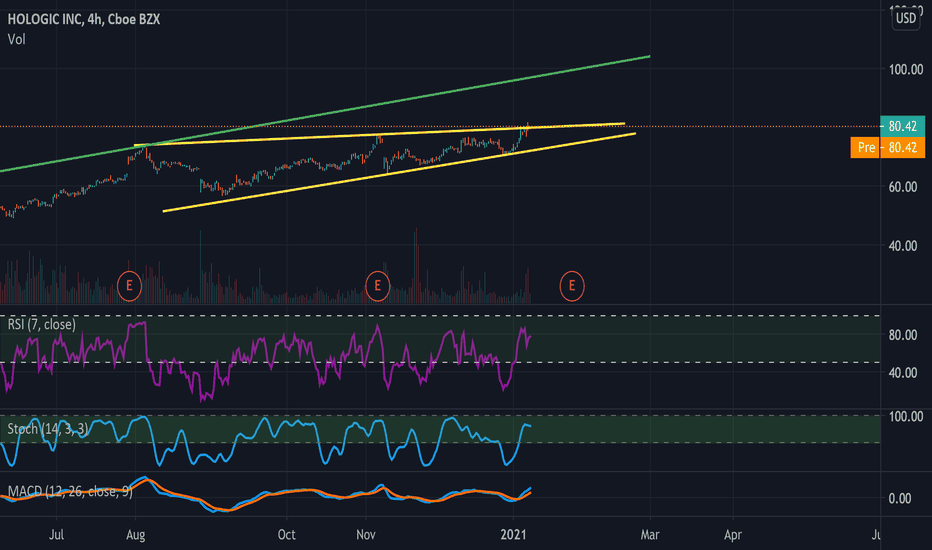The width and height of the screenshot is (932, 550).
Task: Click the Jul label on time axis
Action: (56, 535)
